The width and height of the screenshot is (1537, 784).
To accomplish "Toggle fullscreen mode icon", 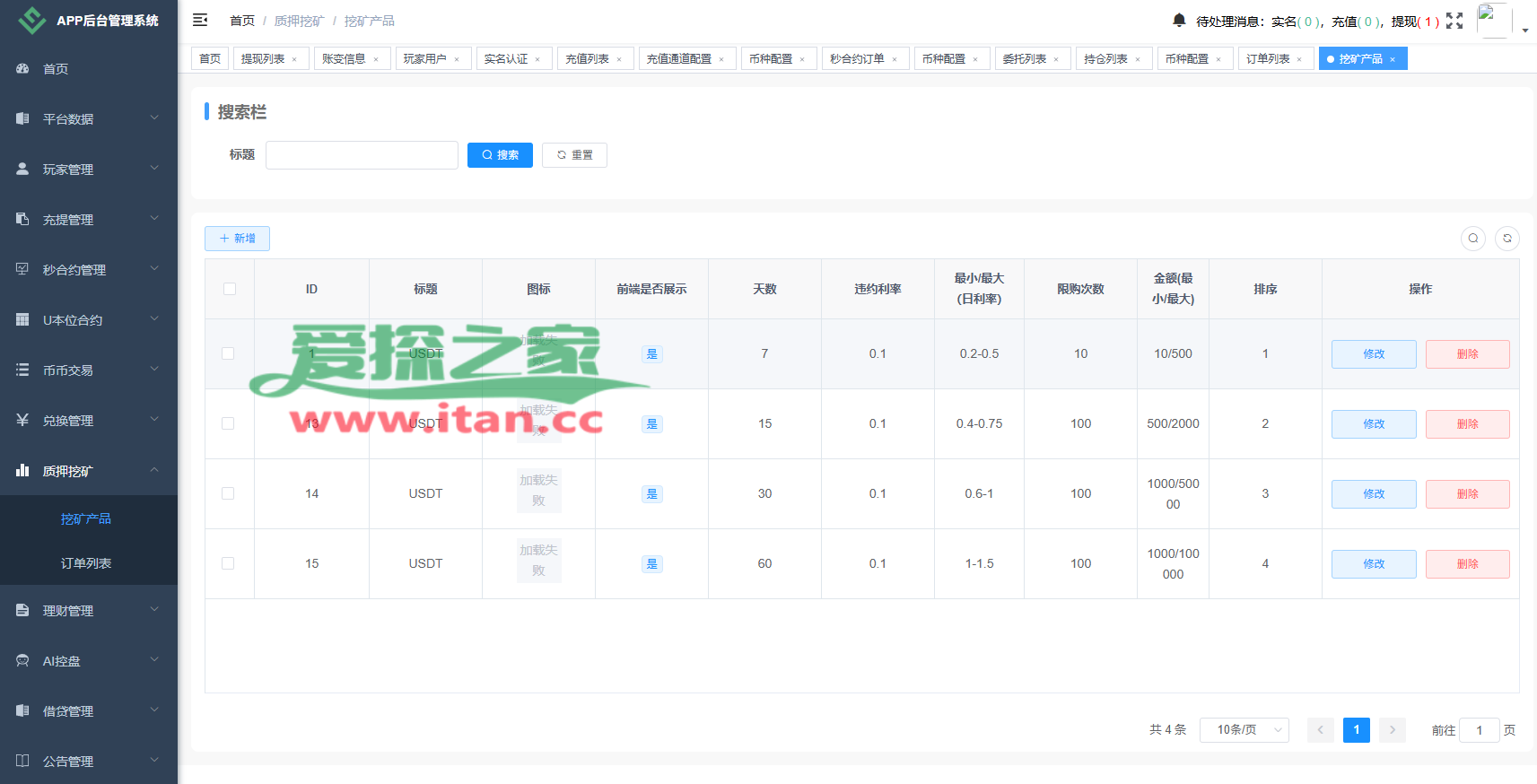I will [1454, 21].
